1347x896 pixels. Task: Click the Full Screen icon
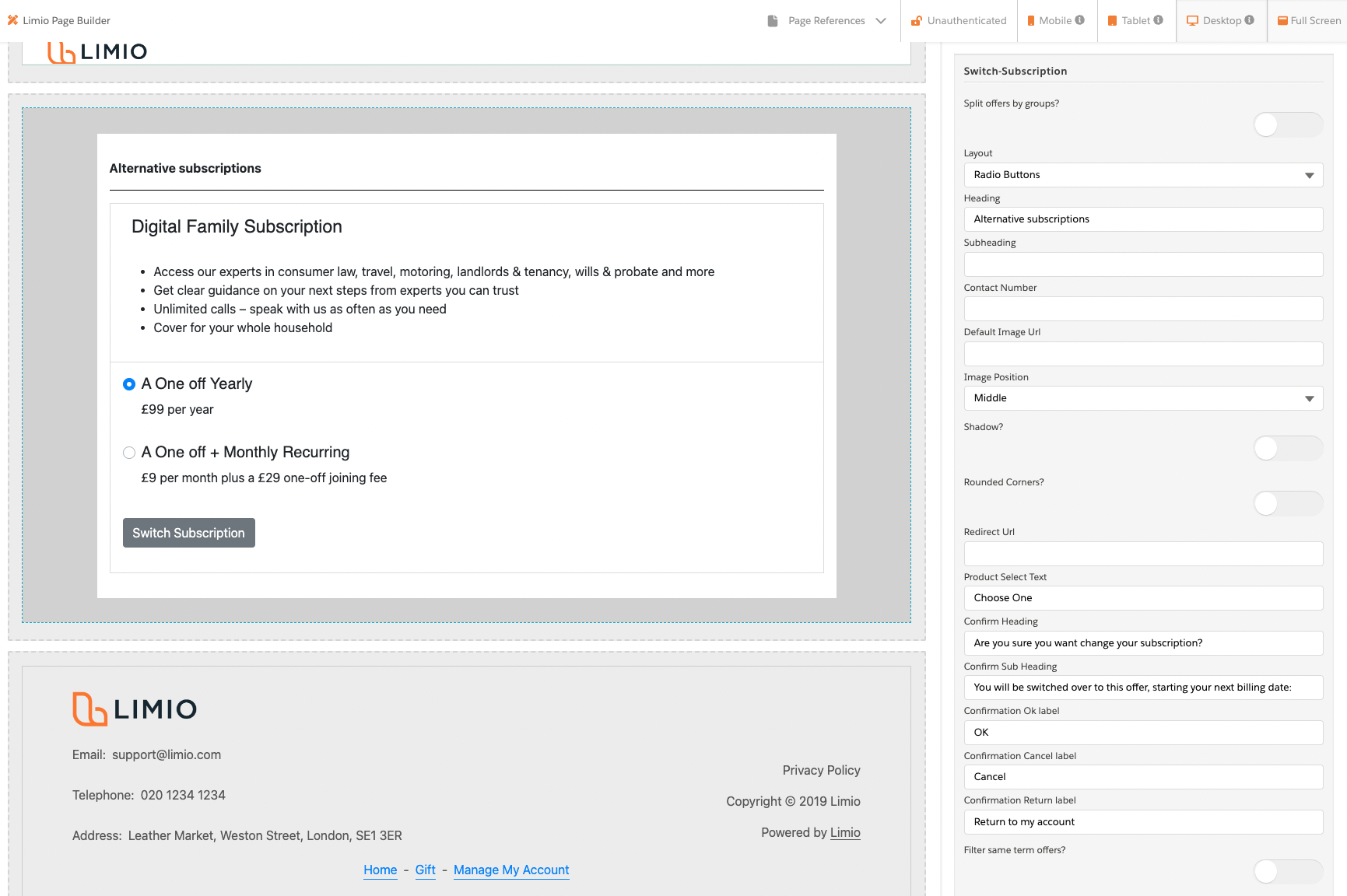[1282, 21]
